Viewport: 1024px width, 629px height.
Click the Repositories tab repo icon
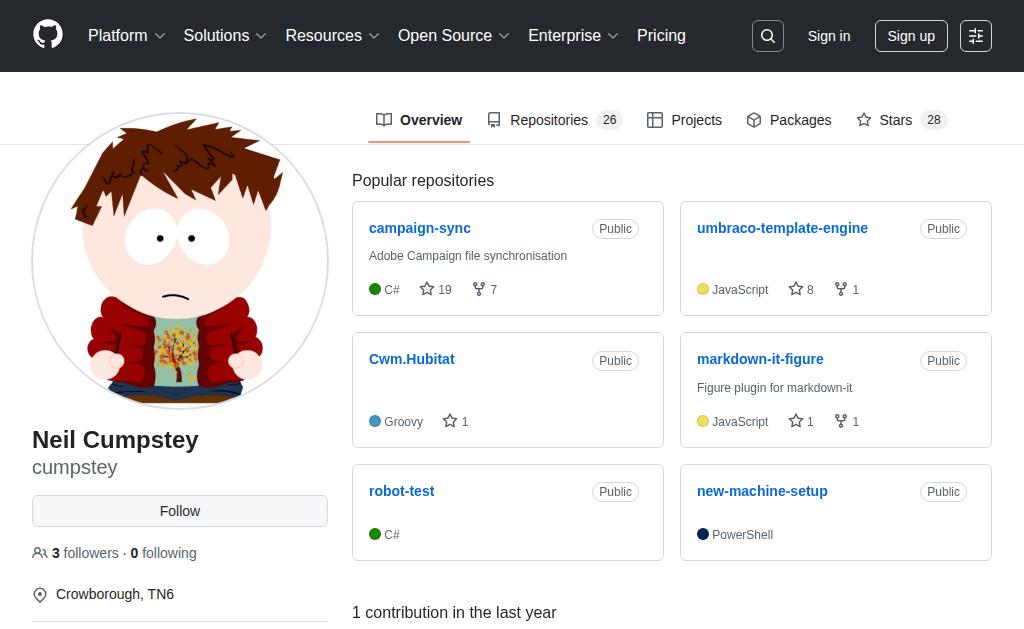[494, 120]
